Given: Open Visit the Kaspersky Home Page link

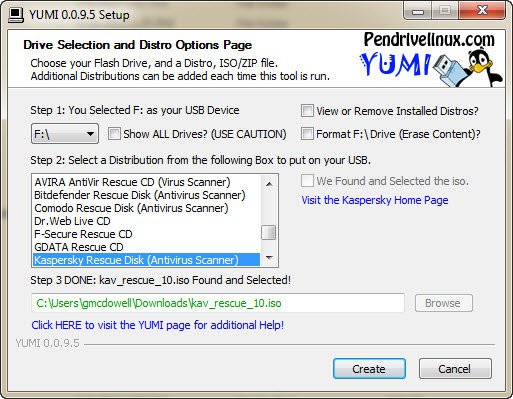Looking at the screenshot, I should [375, 200].
